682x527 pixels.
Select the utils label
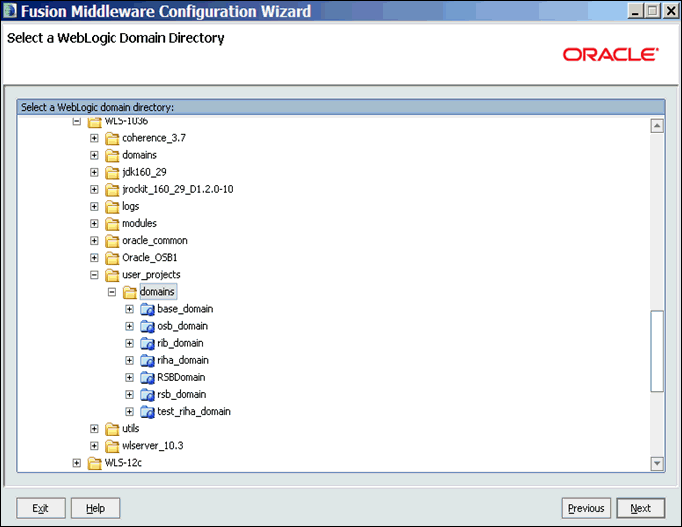pos(130,429)
